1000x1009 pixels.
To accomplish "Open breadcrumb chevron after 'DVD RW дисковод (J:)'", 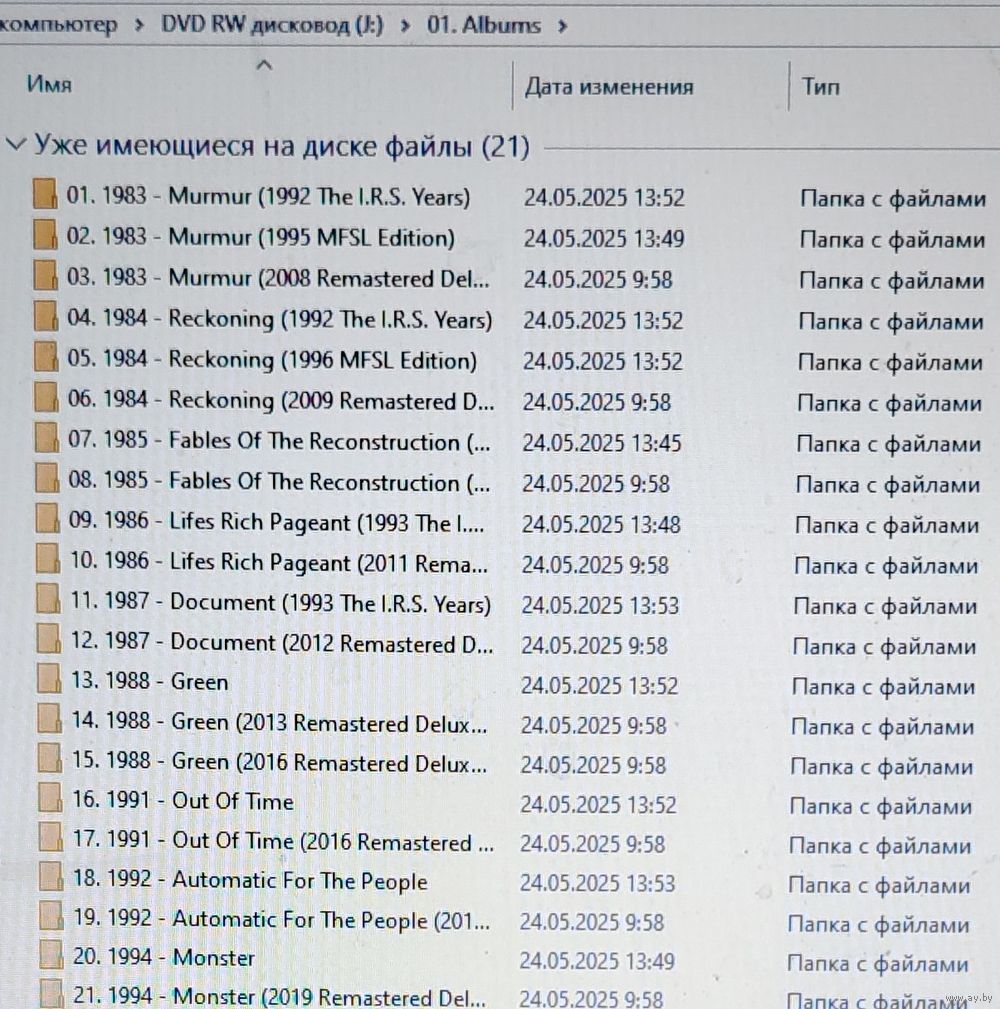I will coord(405,26).
